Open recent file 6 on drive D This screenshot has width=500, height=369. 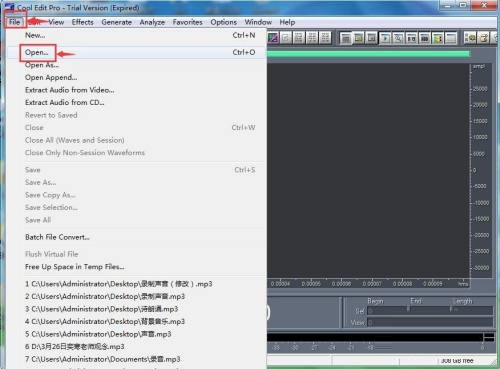pyautogui.click(x=137, y=347)
